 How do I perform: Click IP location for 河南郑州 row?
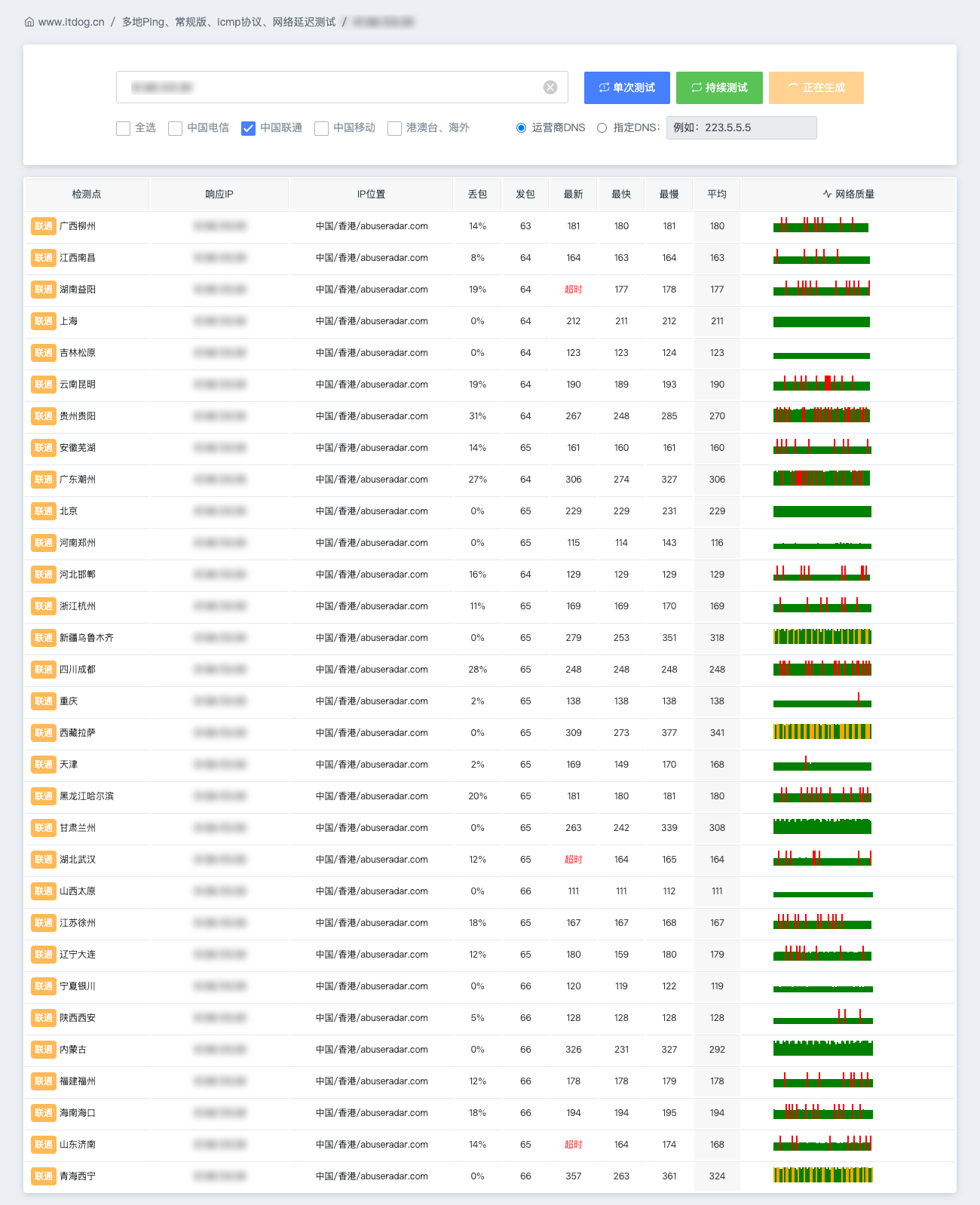tap(372, 543)
